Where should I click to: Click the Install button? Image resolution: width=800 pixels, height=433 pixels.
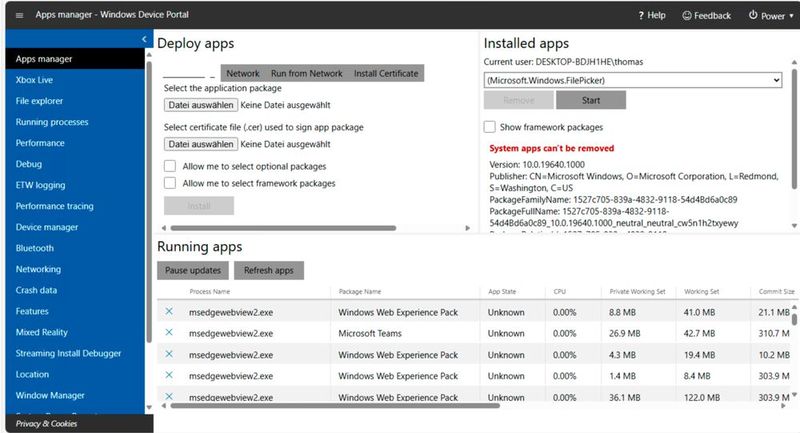coord(199,206)
